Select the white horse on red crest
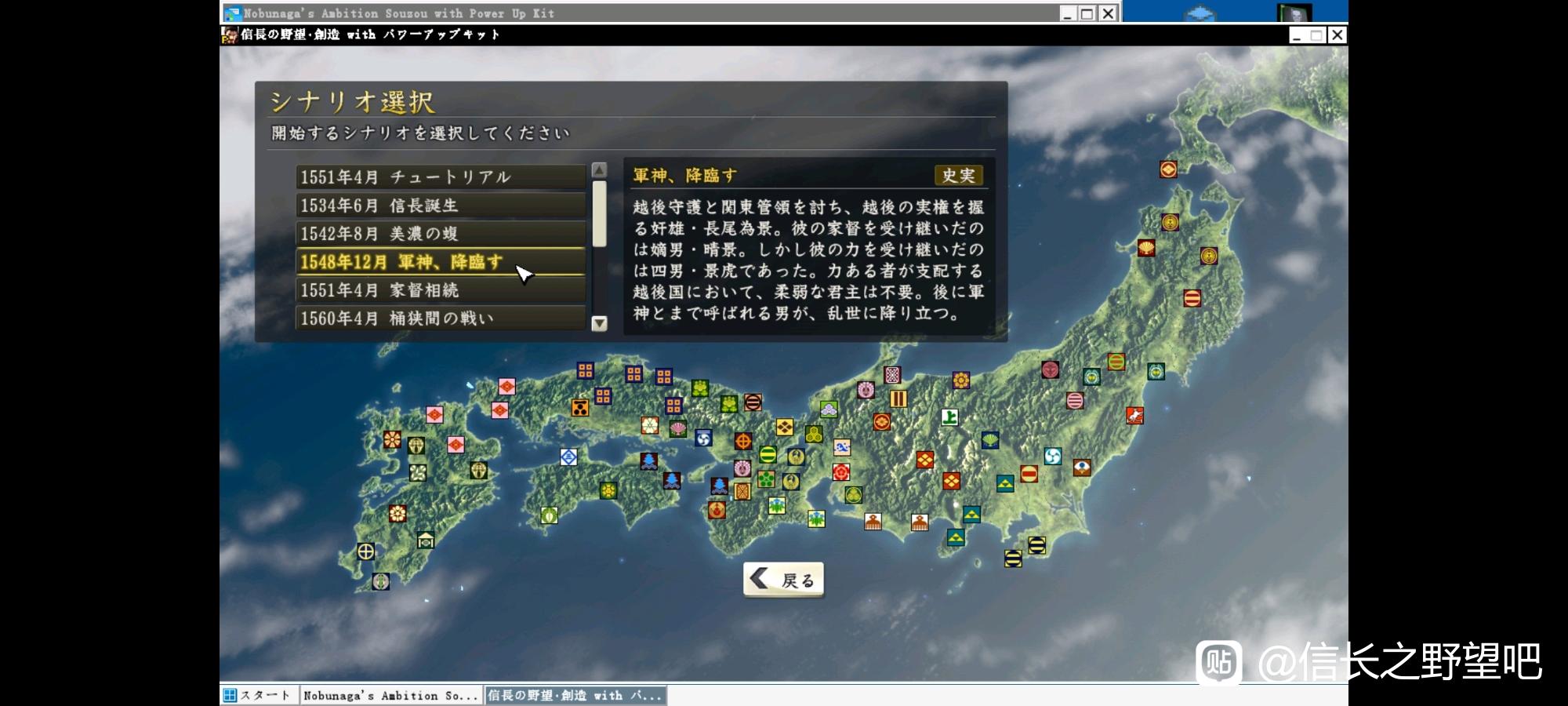The width and height of the screenshot is (1568, 706). (x=1134, y=415)
